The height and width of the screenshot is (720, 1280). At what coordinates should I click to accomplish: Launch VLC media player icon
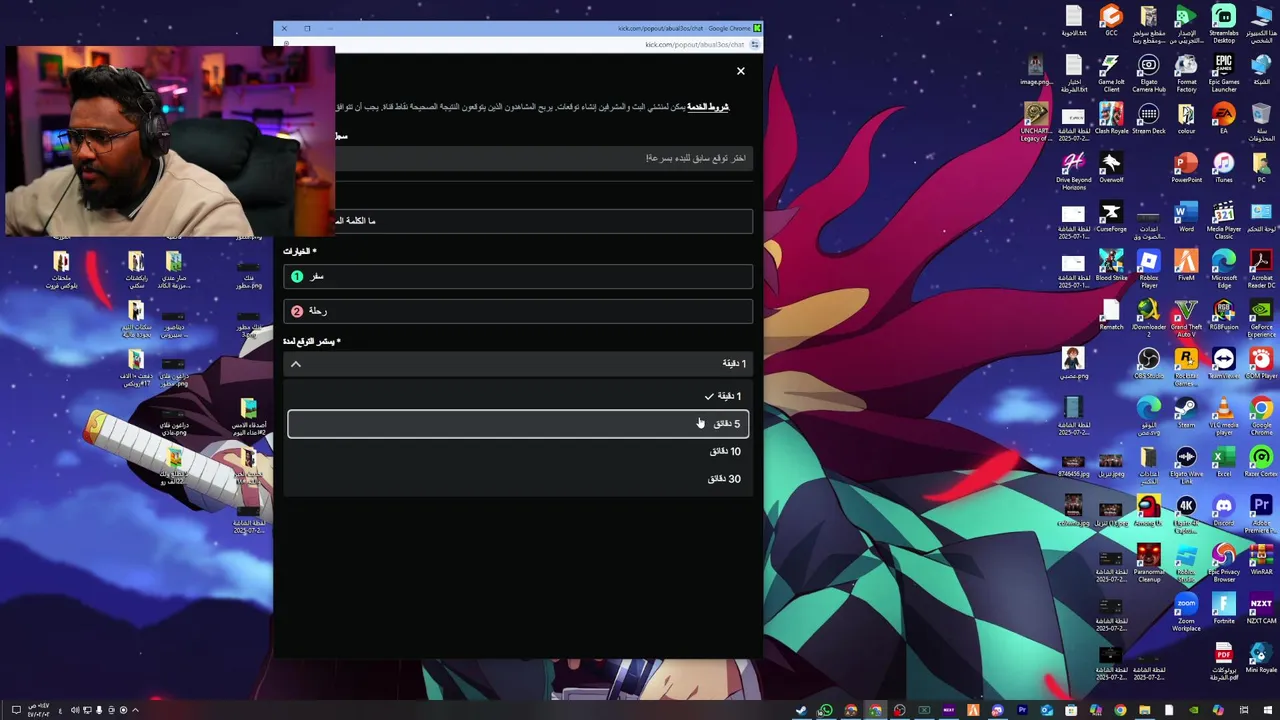coord(1224,416)
